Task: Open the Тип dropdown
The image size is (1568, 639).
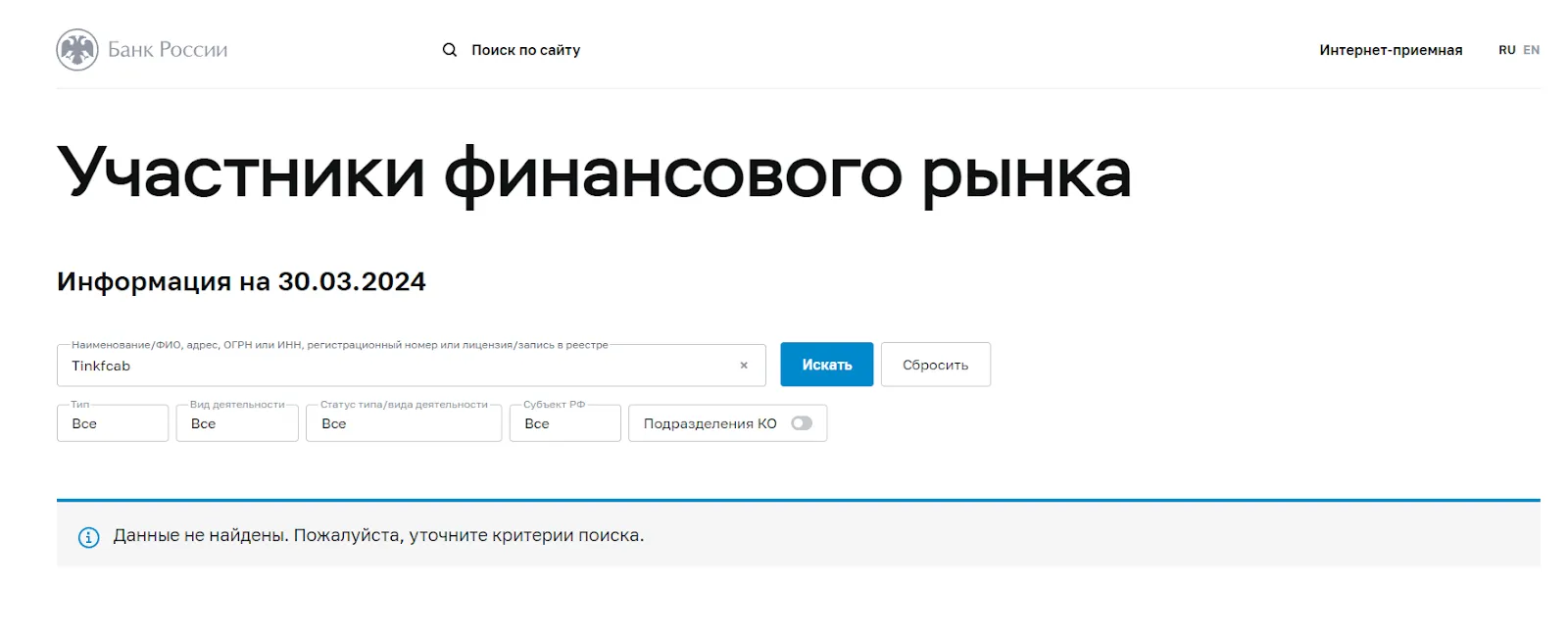Action: tap(113, 423)
